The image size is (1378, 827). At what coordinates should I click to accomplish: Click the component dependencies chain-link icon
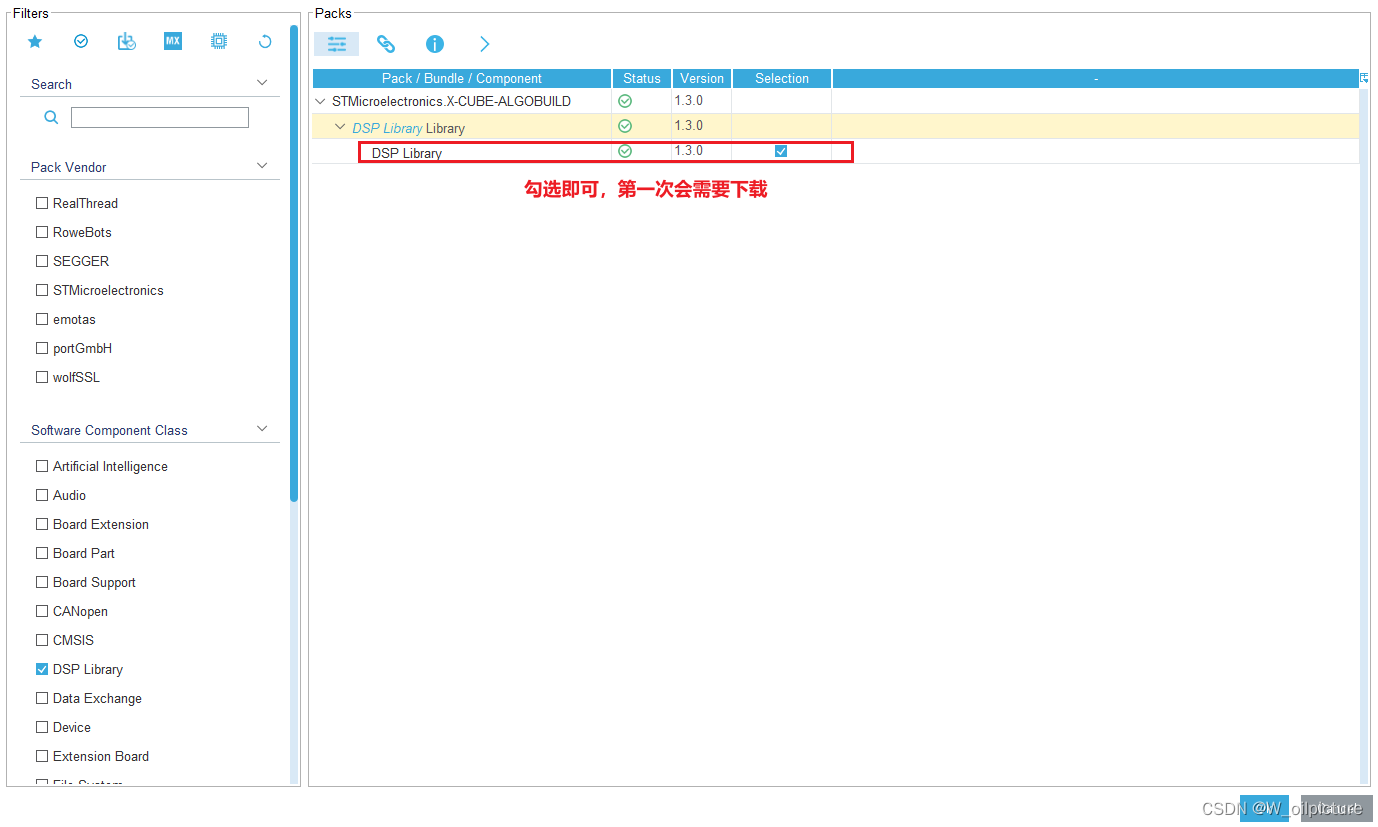tap(386, 44)
